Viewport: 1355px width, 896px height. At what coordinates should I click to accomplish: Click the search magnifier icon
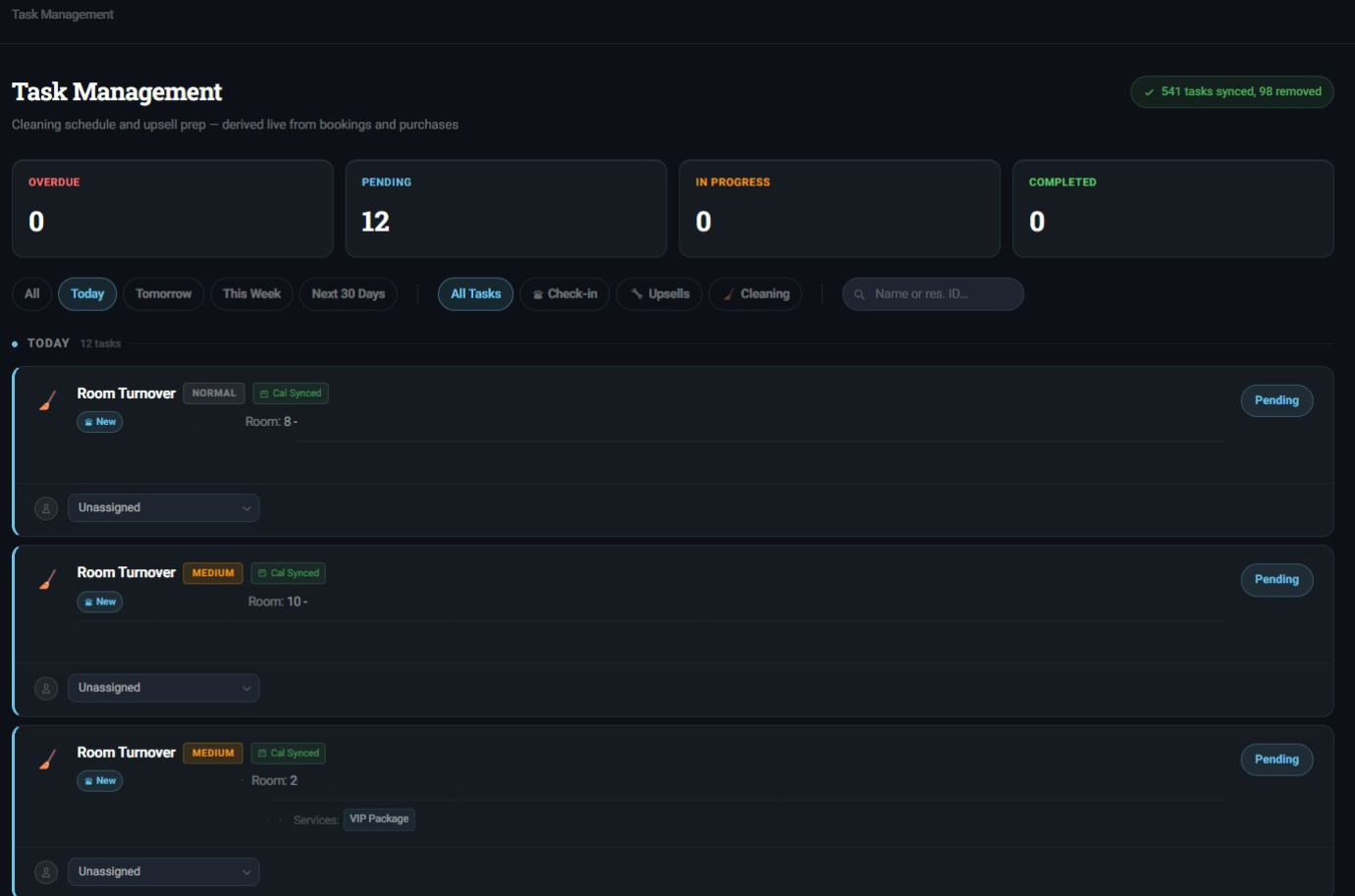click(859, 294)
